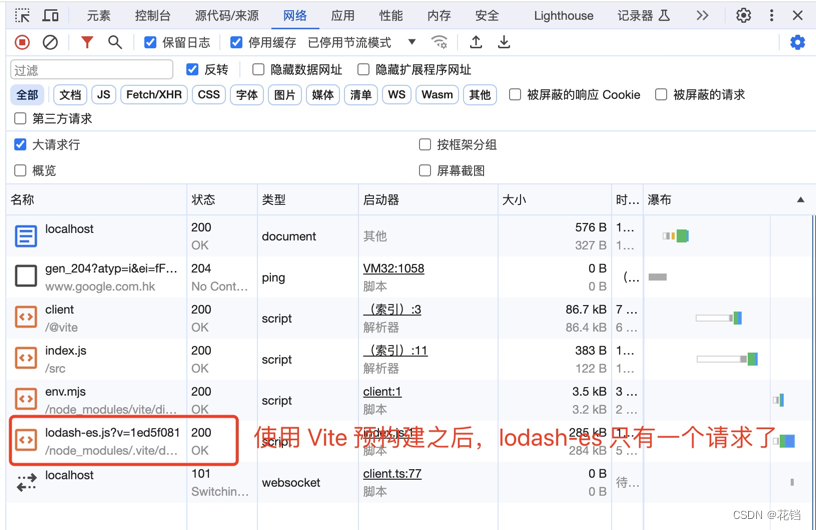This screenshot has width=816, height=530.
Task: Select the lodash-es.js script icon
Action: [x=26, y=440]
